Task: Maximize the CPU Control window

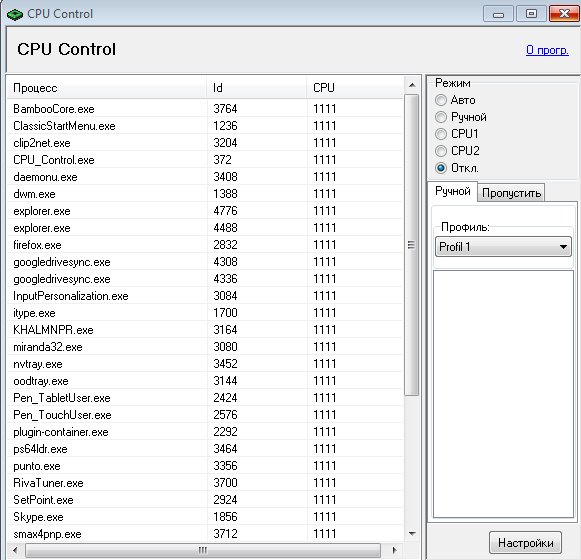Action: 531,14
